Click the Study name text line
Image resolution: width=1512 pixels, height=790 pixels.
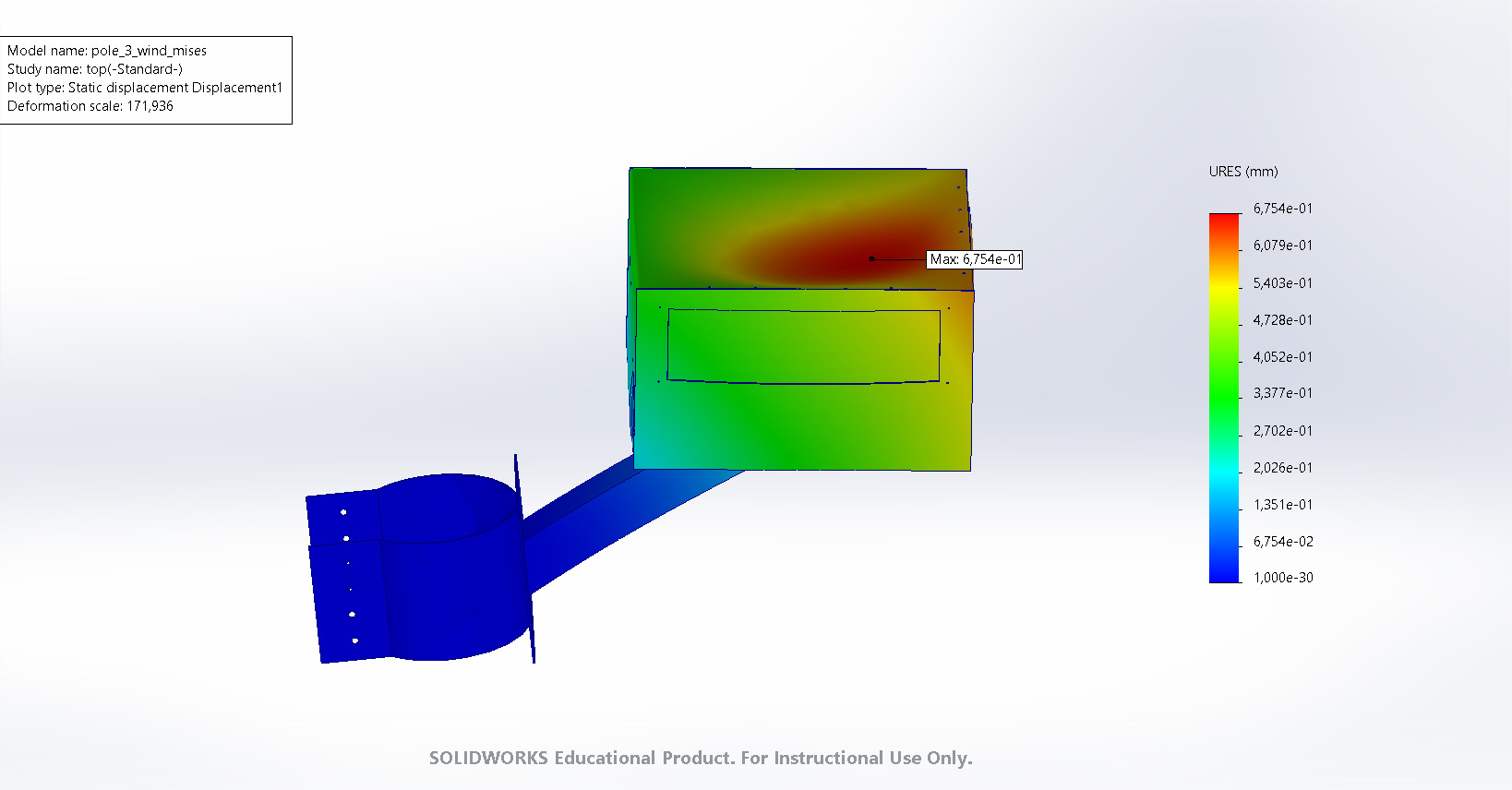tap(95, 69)
